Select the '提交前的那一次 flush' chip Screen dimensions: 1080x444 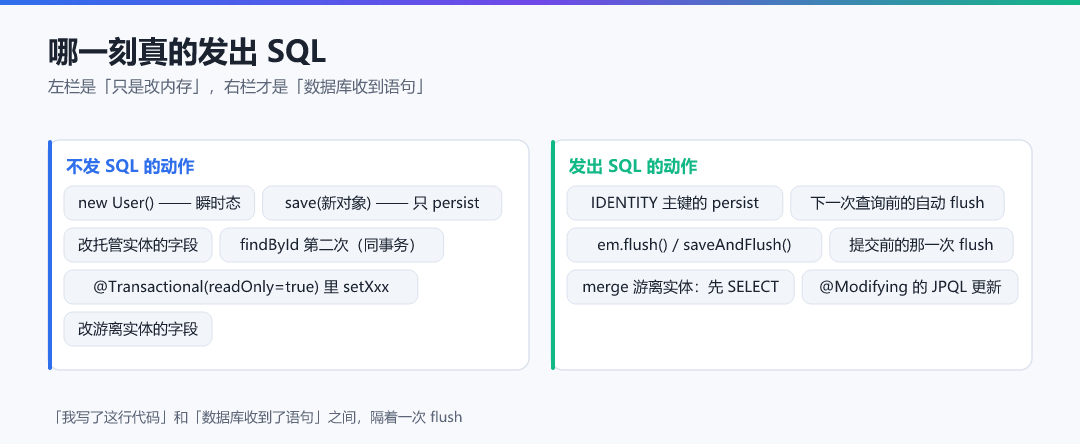point(921,245)
